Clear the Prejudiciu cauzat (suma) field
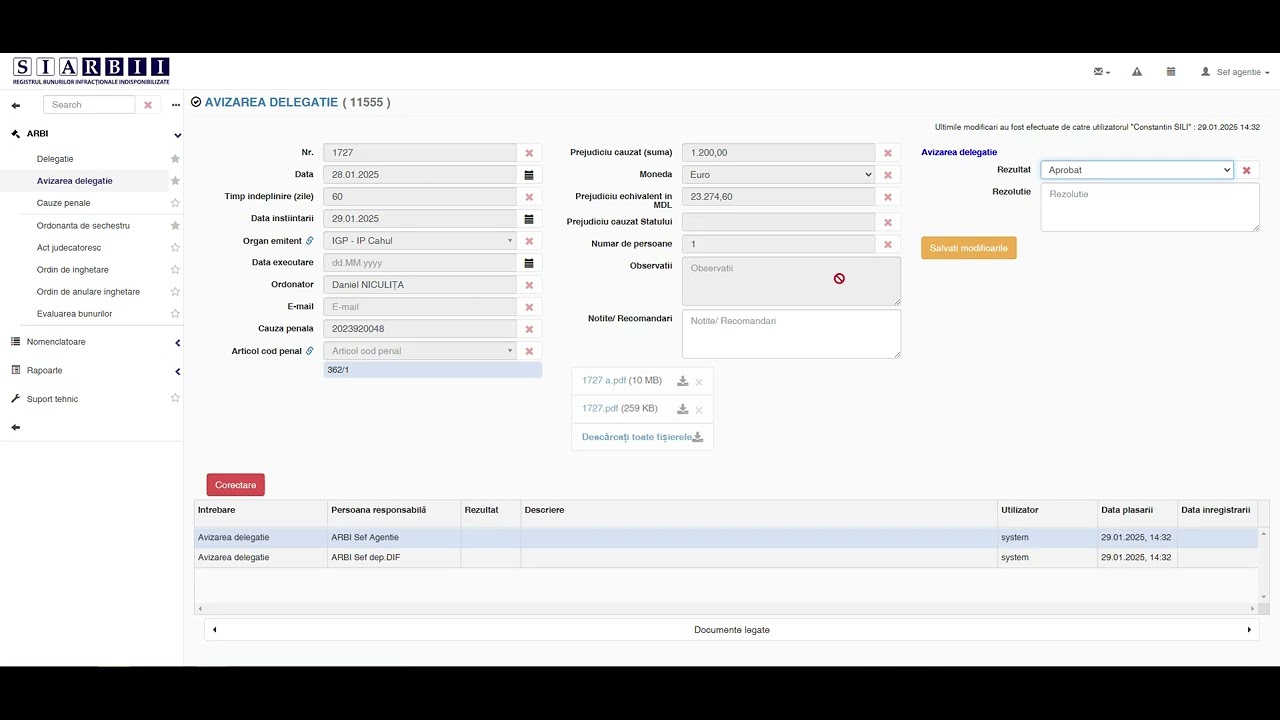This screenshot has width=1280, height=720. tap(887, 153)
